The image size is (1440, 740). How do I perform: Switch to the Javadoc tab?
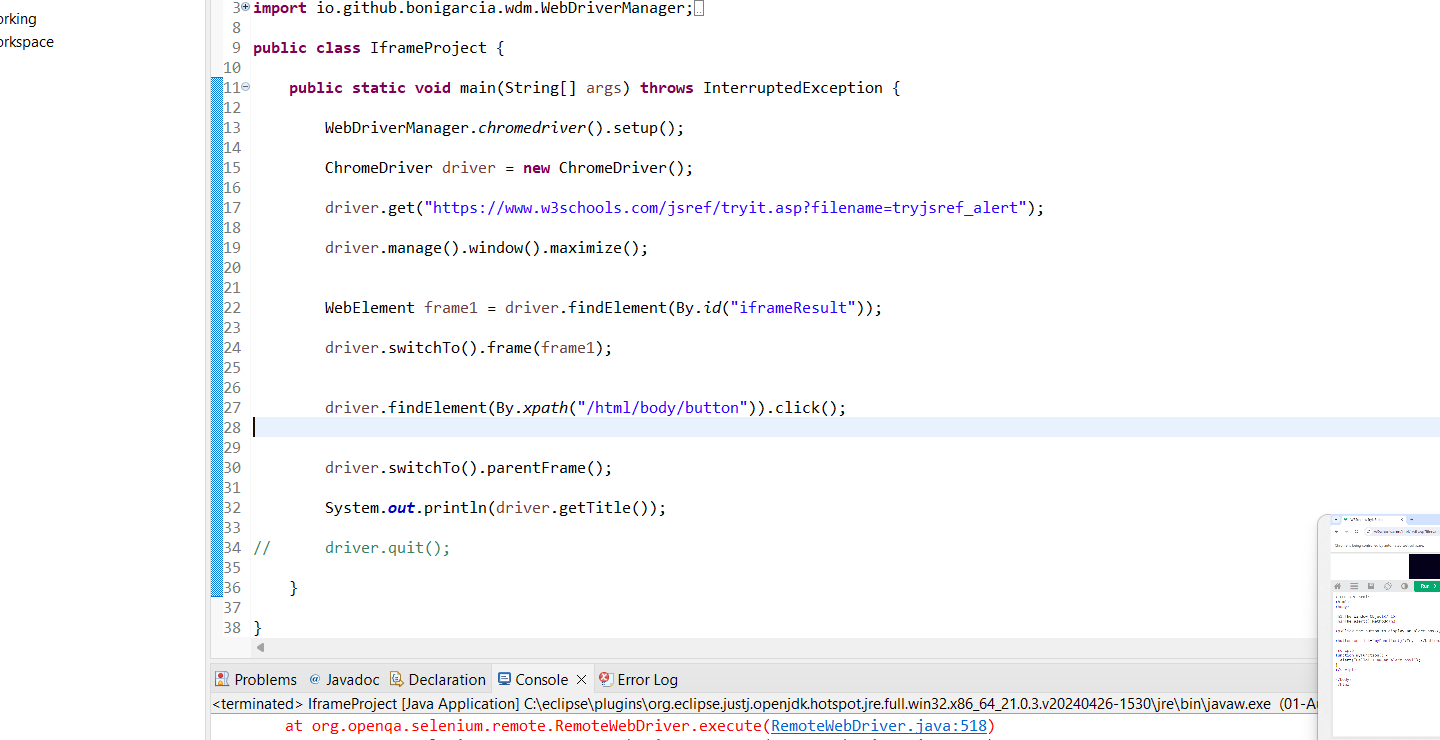352,679
